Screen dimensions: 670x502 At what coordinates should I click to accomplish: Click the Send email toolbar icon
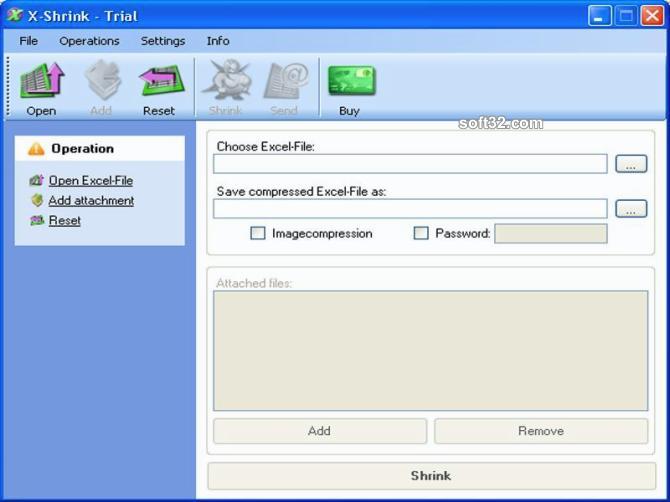(x=286, y=80)
